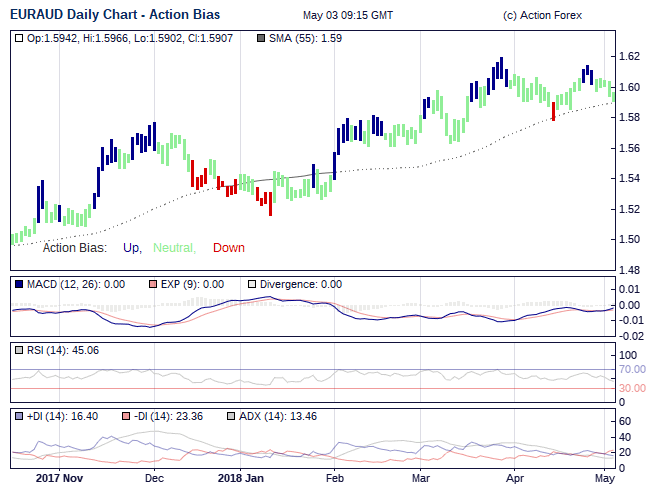Image resolution: width=650 pixels, height=489 pixels.
Task: Click the +DI (14) legend box
Action: pos(20,416)
